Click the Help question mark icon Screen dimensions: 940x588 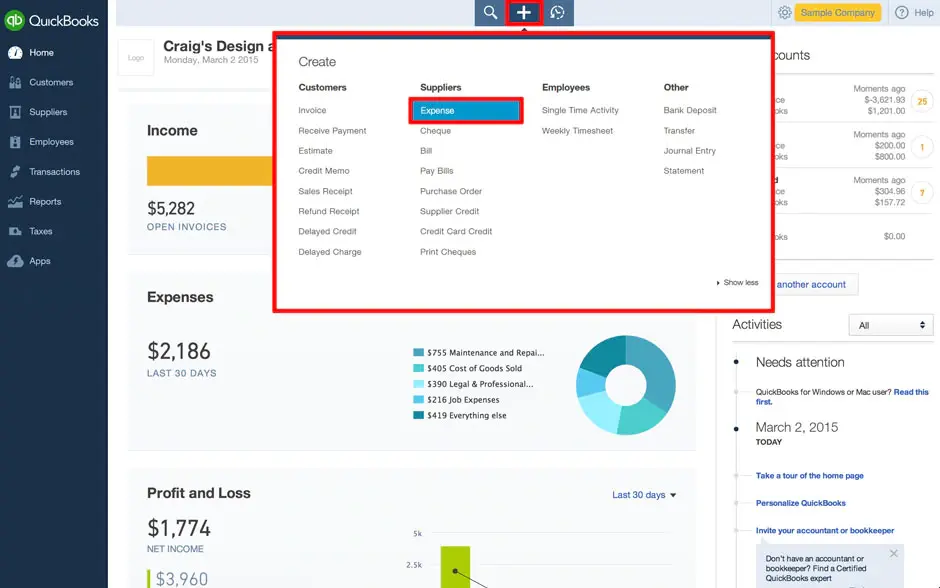pyautogui.click(x=901, y=13)
